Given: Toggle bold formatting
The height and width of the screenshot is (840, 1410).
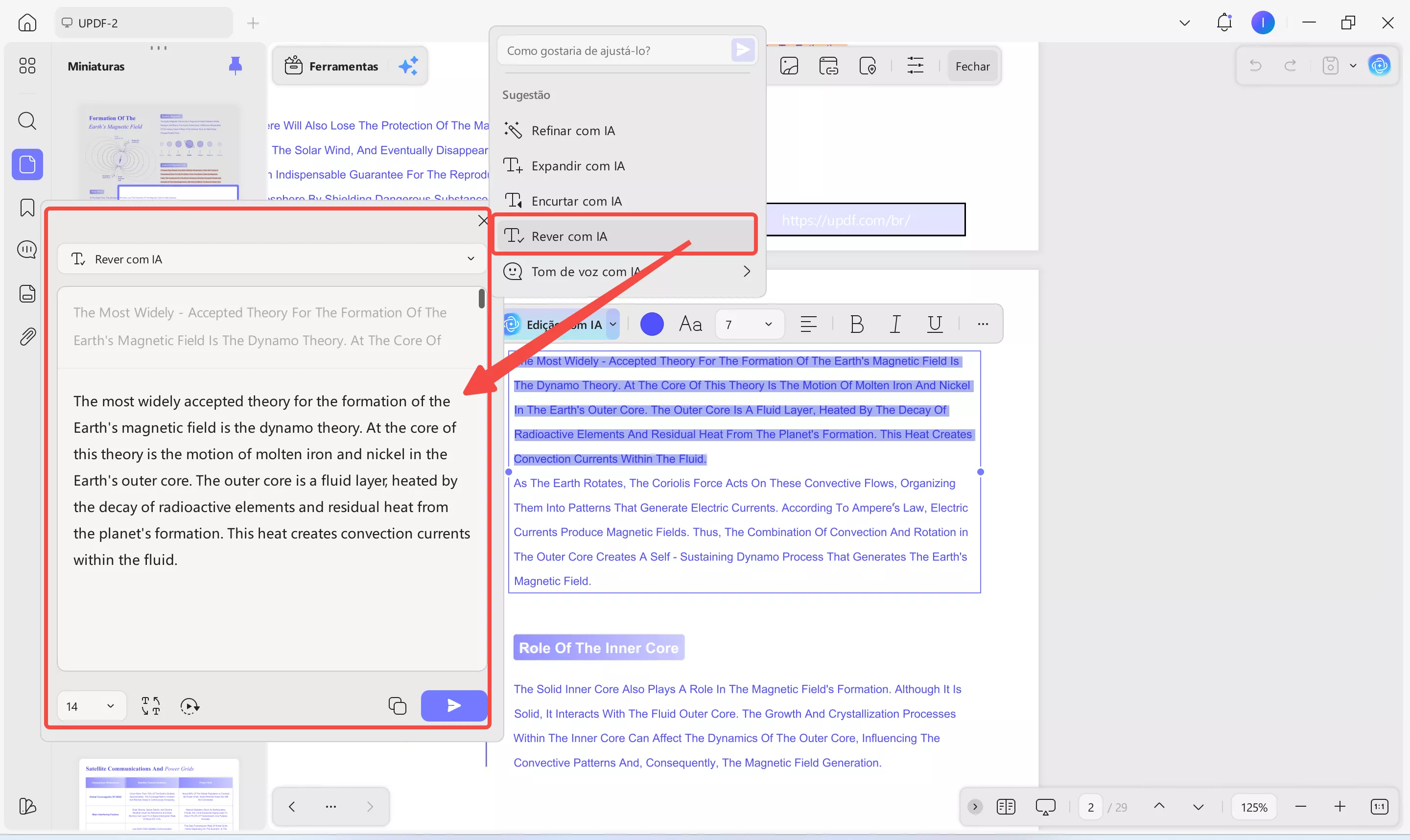Looking at the screenshot, I should pyautogui.click(x=856, y=325).
